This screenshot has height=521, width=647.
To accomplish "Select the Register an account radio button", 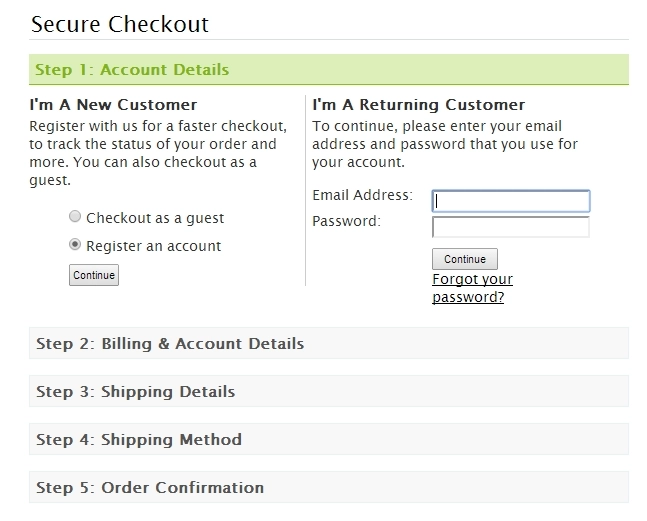I will coord(75,245).
